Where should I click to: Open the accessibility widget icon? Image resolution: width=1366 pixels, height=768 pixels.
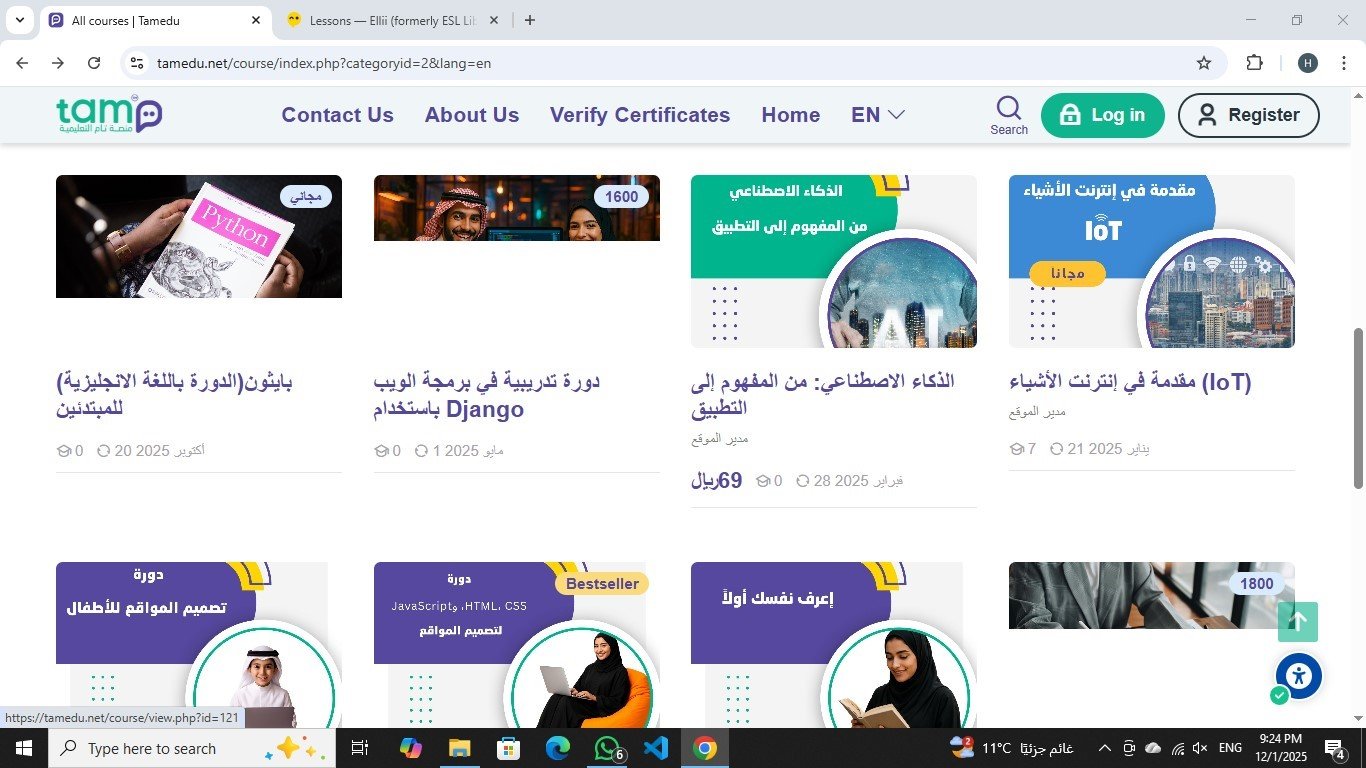(x=1298, y=676)
